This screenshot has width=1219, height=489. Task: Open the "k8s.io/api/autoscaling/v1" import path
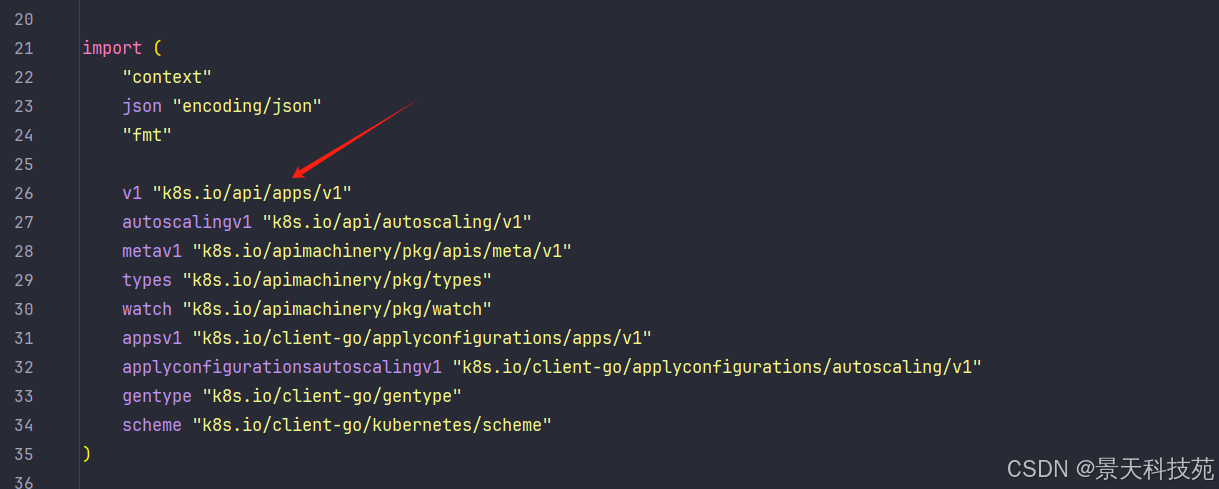pos(397,222)
